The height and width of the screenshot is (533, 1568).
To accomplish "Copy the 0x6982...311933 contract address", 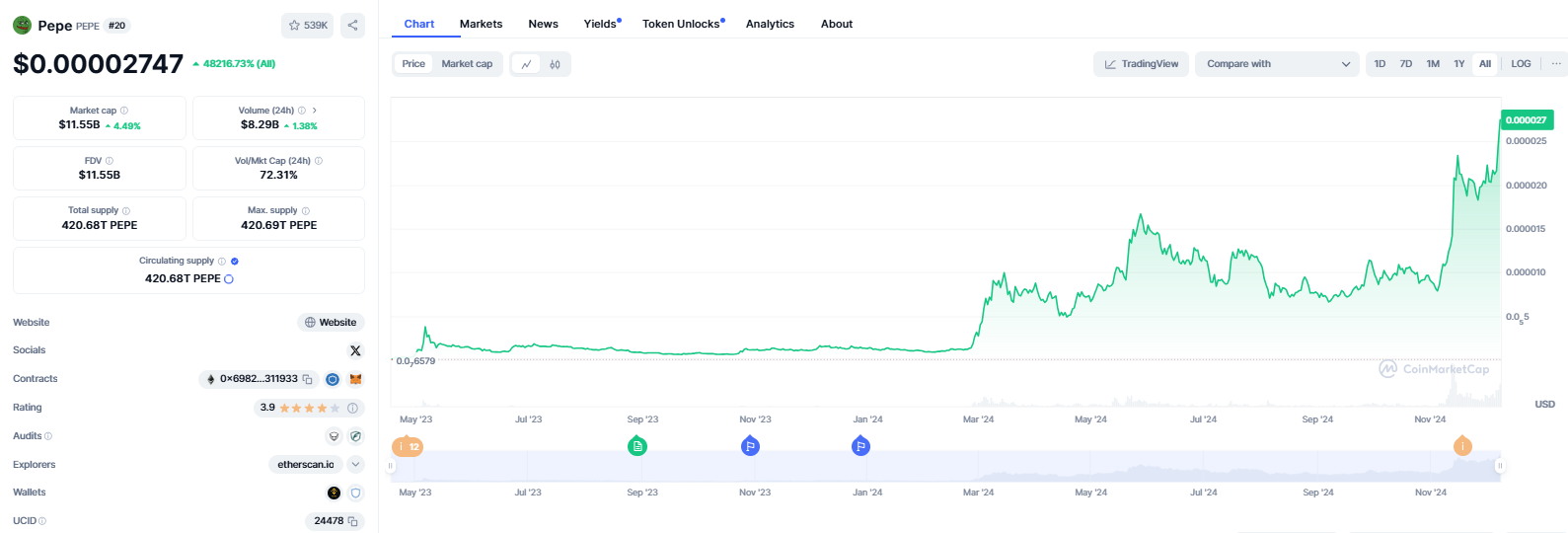I will point(307,379).
